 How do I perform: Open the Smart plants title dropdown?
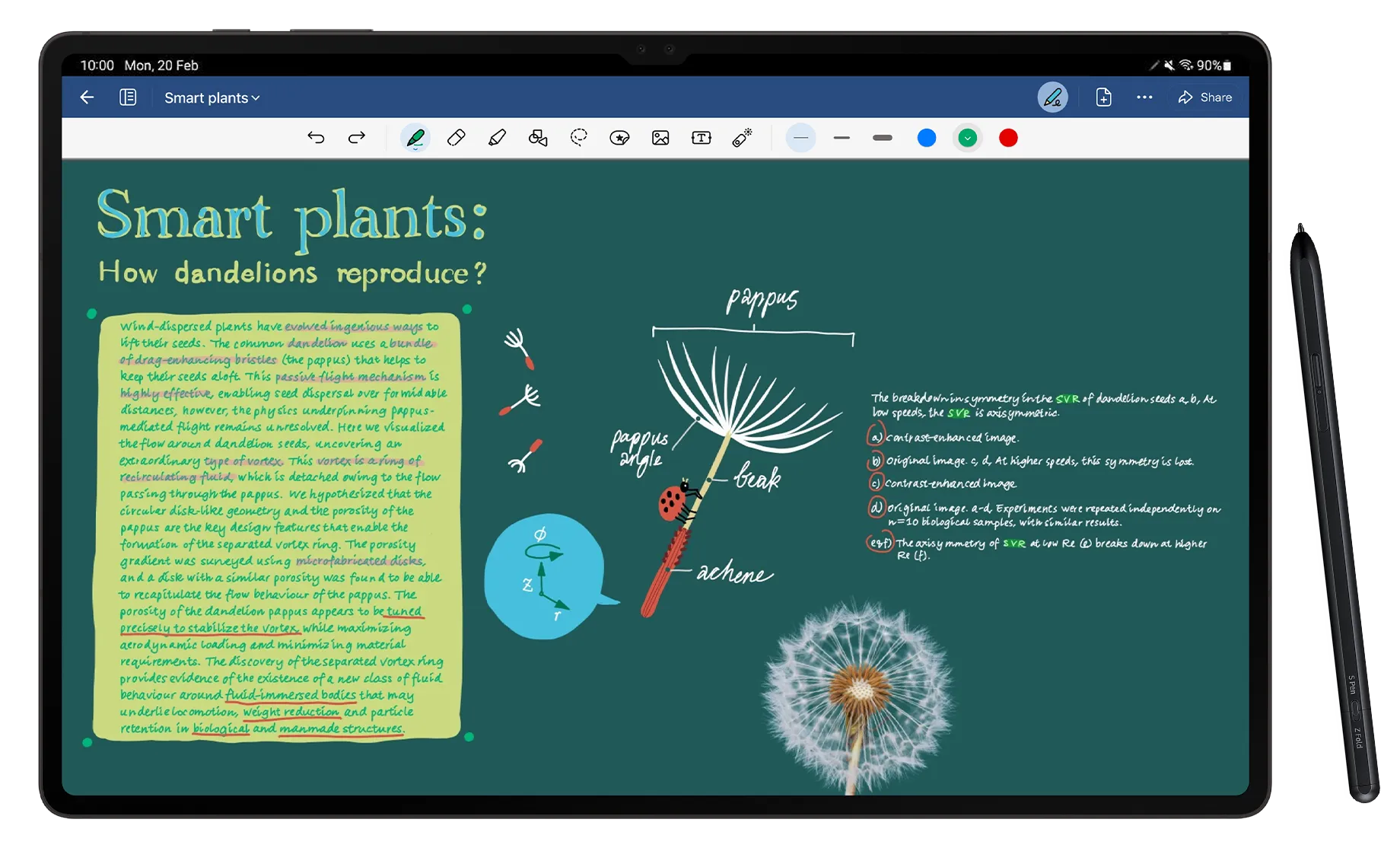[x=212, y=97]
